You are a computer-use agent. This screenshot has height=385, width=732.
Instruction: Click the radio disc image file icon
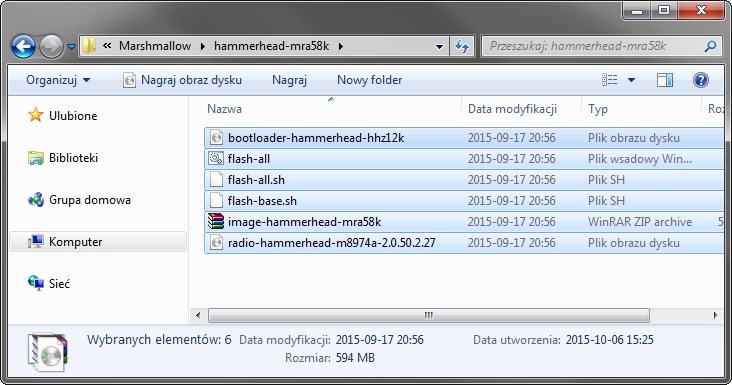(216, 243)
